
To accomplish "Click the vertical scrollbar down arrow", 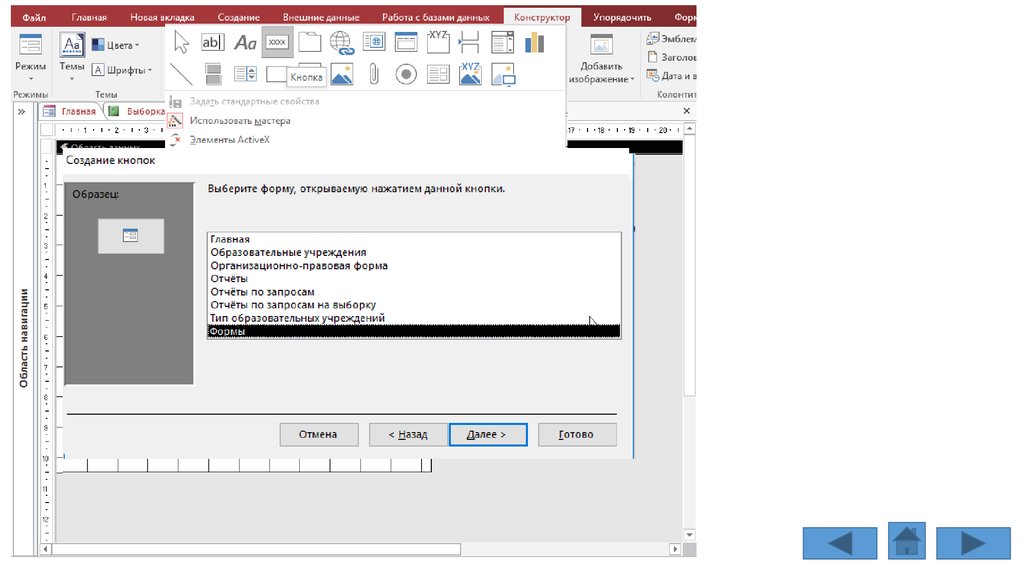I will 689,535.
